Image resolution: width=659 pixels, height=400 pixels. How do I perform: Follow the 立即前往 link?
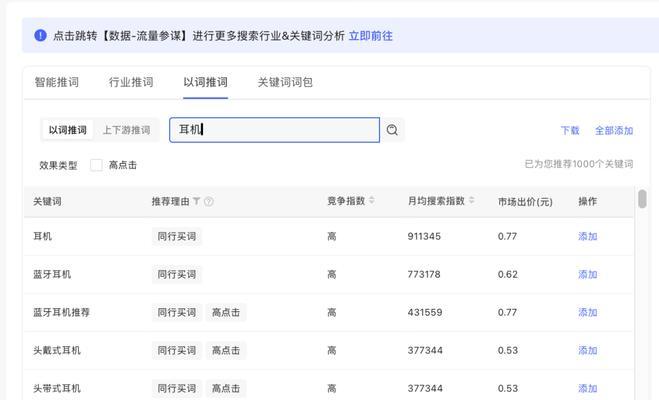click(x=371, y=36)
